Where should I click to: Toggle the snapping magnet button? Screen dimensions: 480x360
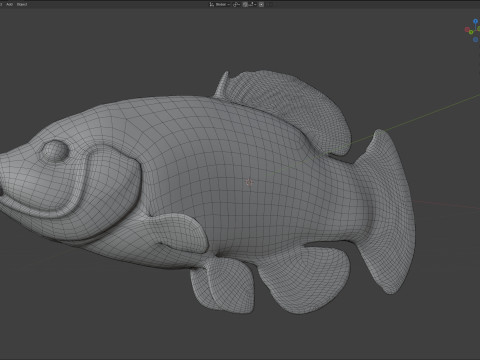pos(245,4)
